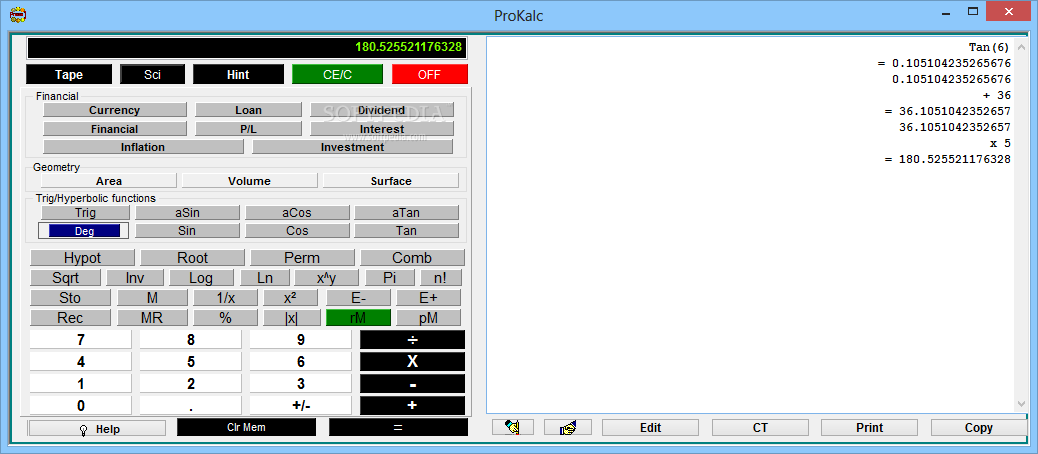This screenshot has width=1038, height=454.
Task: Click the hand-pointing-right icon button
Action: 567,428
